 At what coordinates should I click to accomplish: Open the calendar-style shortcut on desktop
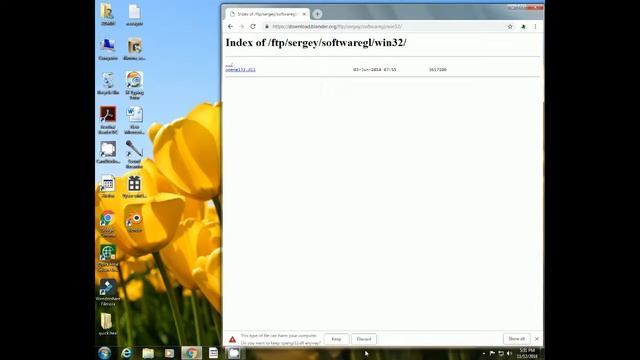tap(108, 187)
